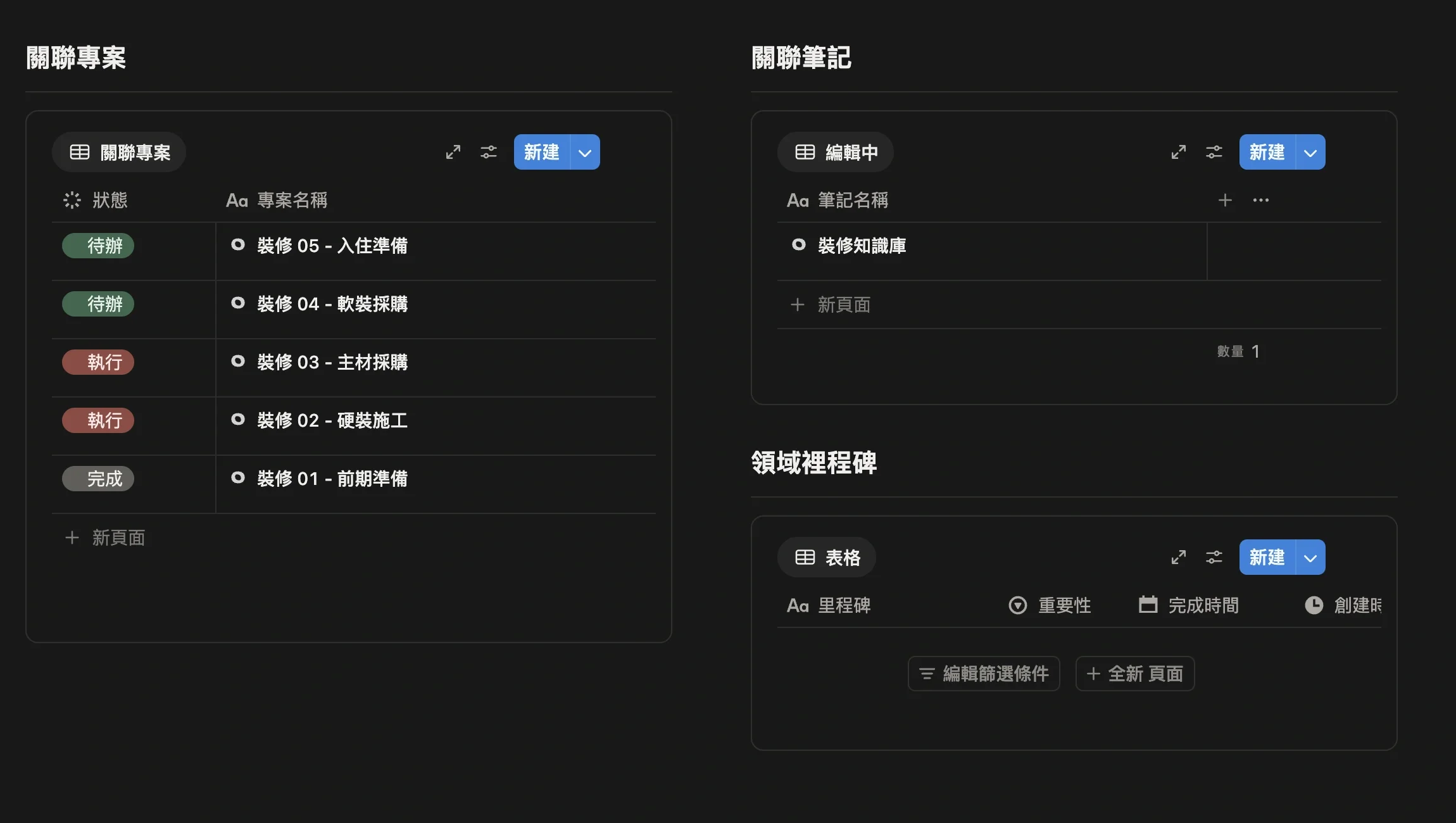Click 待辦 status tag for 裝修 05
Screen dimensions: 1456x823
tap(98, 246)
